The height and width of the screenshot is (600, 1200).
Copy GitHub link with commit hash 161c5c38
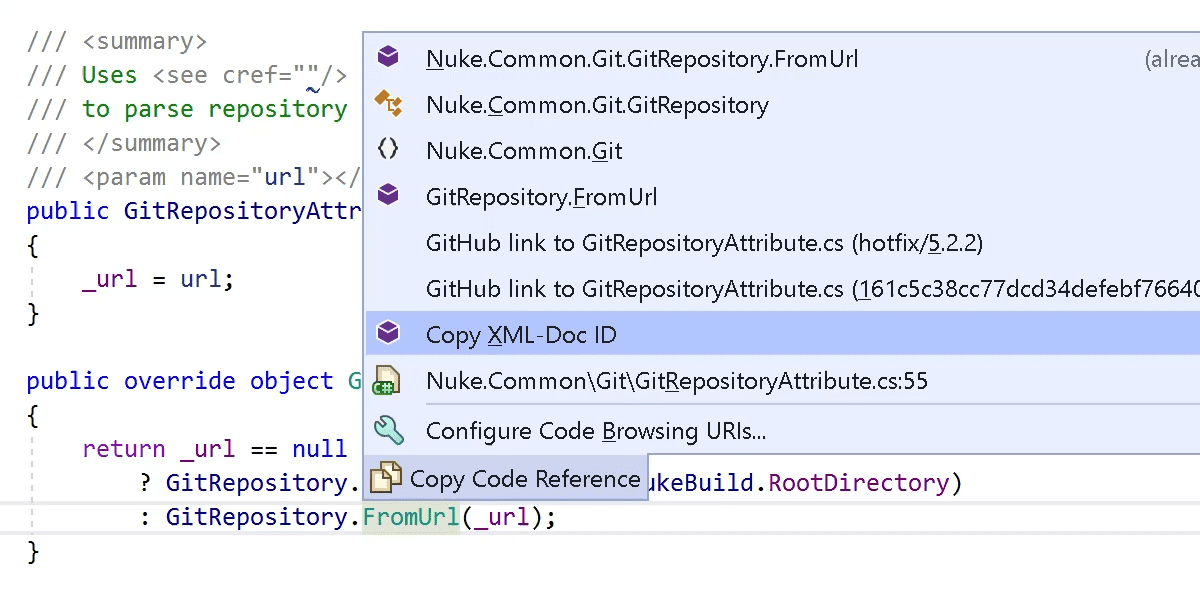tap(783, 289)
